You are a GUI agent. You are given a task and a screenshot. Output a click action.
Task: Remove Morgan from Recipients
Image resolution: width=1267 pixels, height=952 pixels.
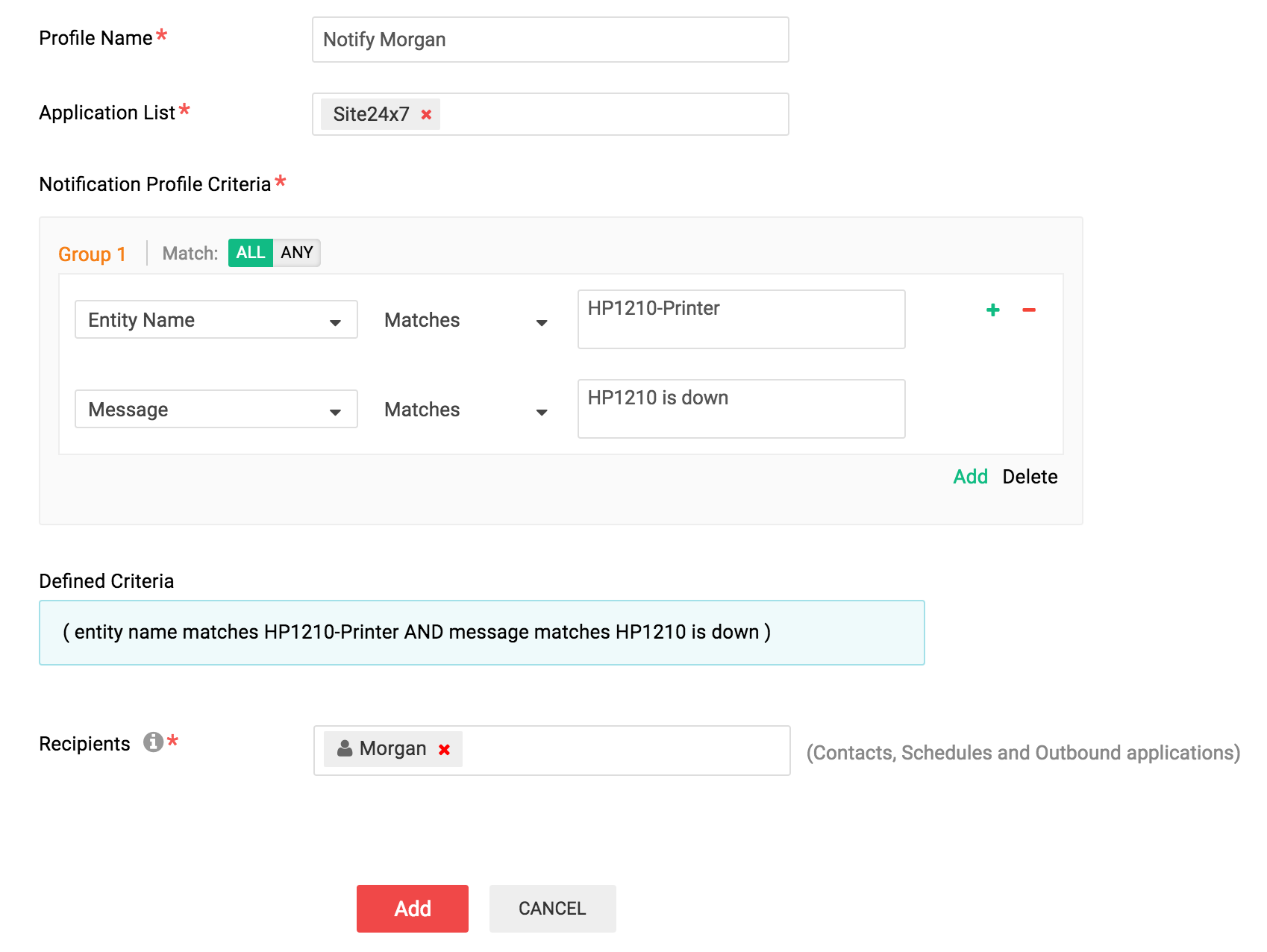click(444, 750)
